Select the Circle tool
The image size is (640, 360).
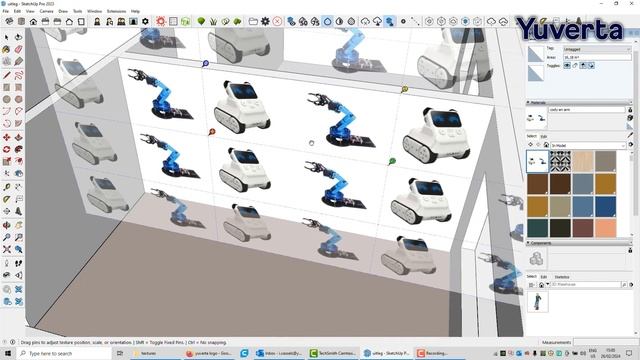click(x=7, y=99)
